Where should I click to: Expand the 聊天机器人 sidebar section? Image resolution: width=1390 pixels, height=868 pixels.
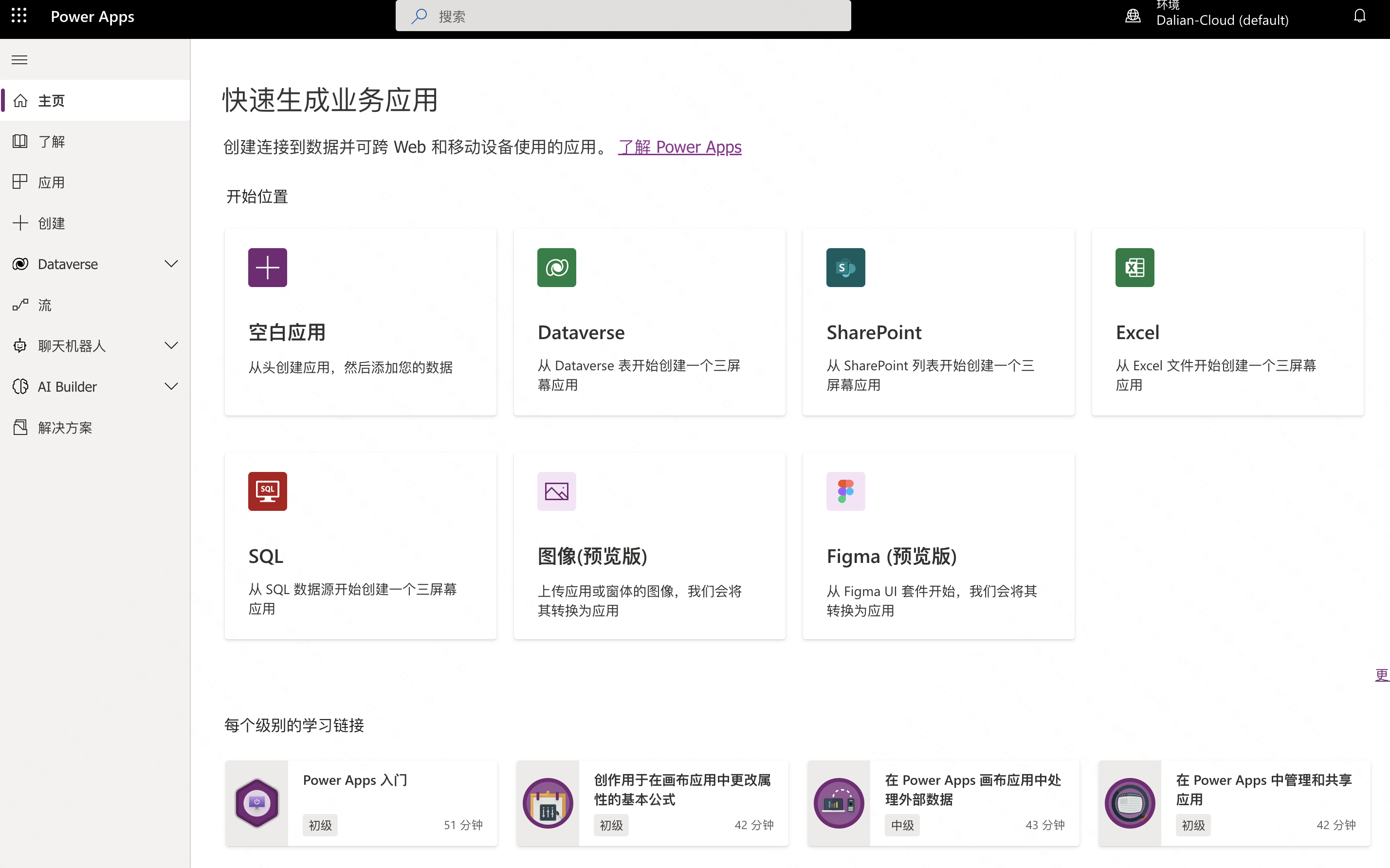coord(171,345)
